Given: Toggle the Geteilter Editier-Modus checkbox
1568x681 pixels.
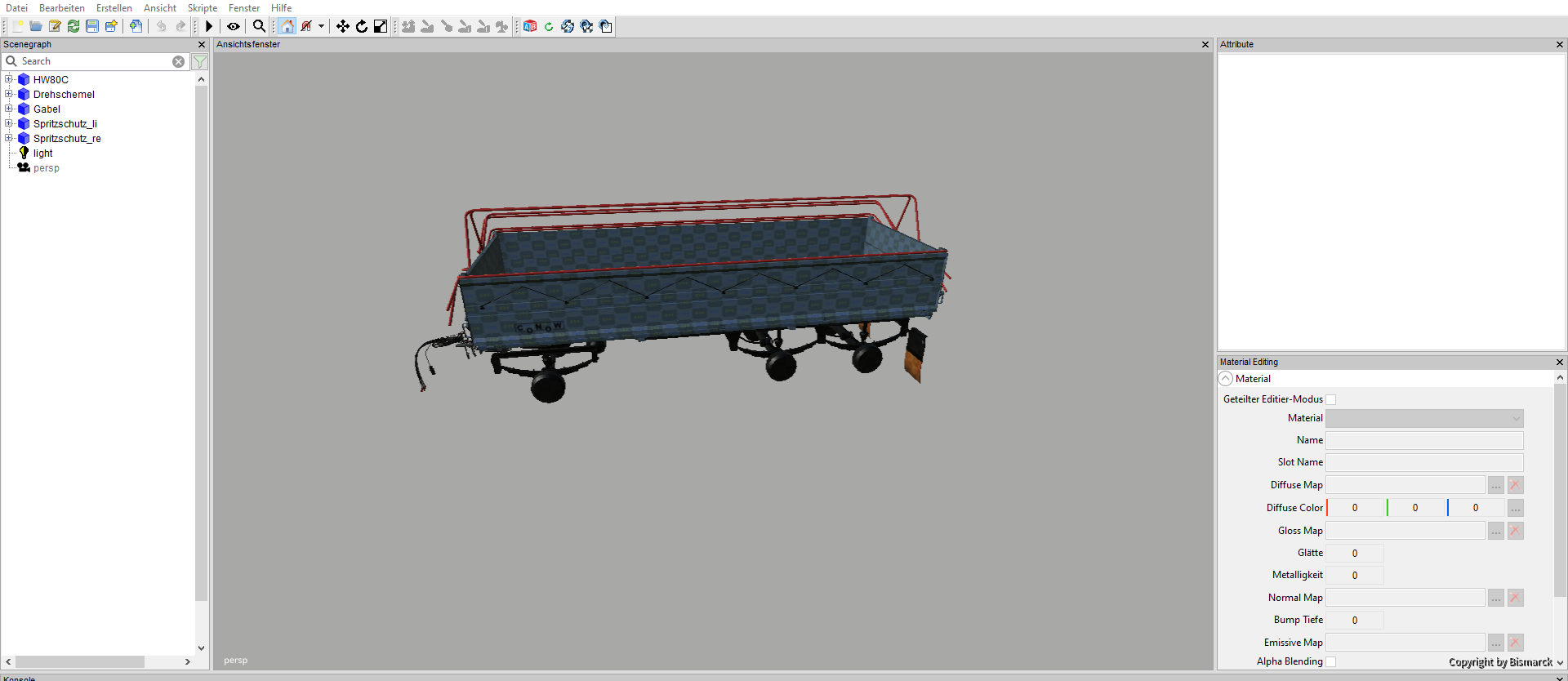Looking at the screenshot, I should [1331, 399].
